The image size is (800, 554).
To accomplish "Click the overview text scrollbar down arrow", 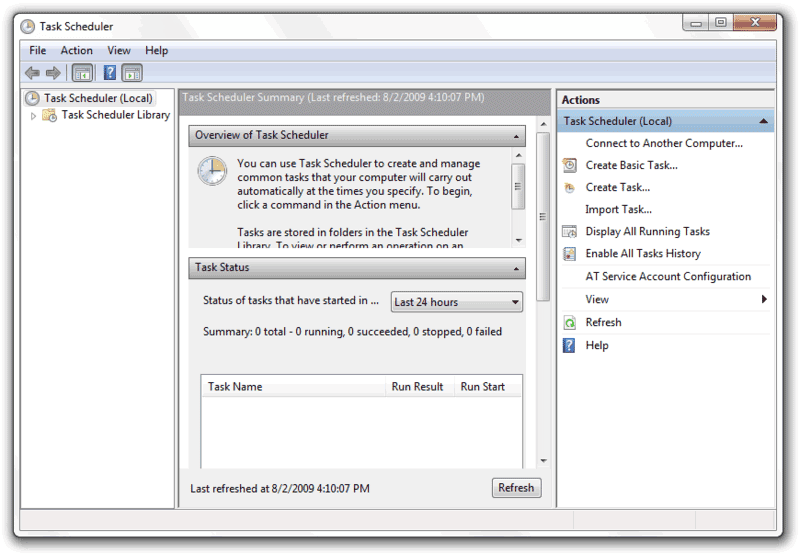I will [518, 240].
